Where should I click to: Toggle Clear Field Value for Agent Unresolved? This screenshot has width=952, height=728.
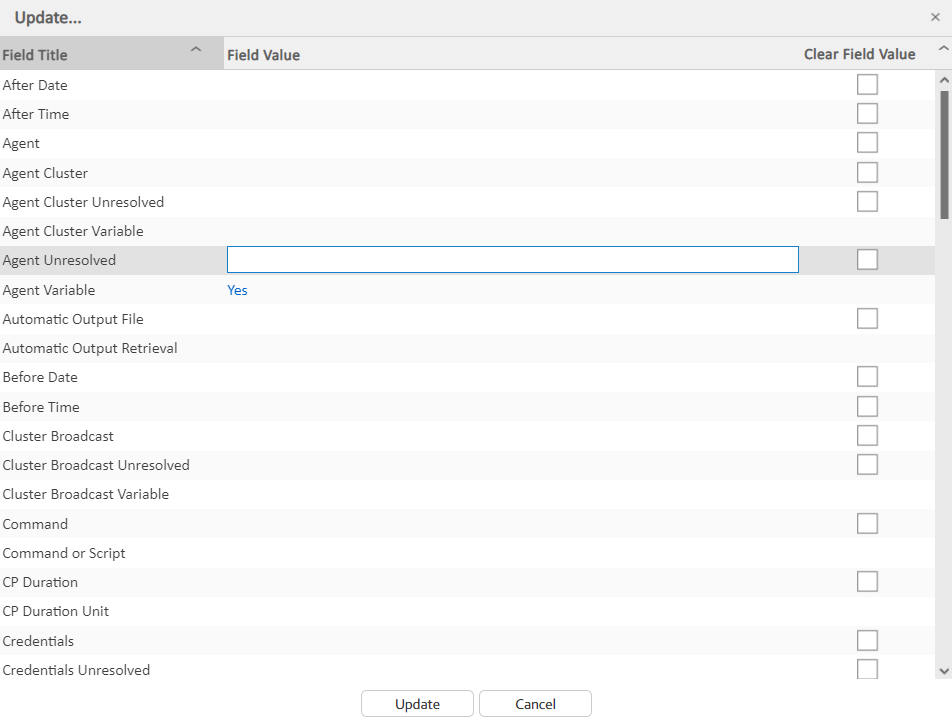point(867,260)
